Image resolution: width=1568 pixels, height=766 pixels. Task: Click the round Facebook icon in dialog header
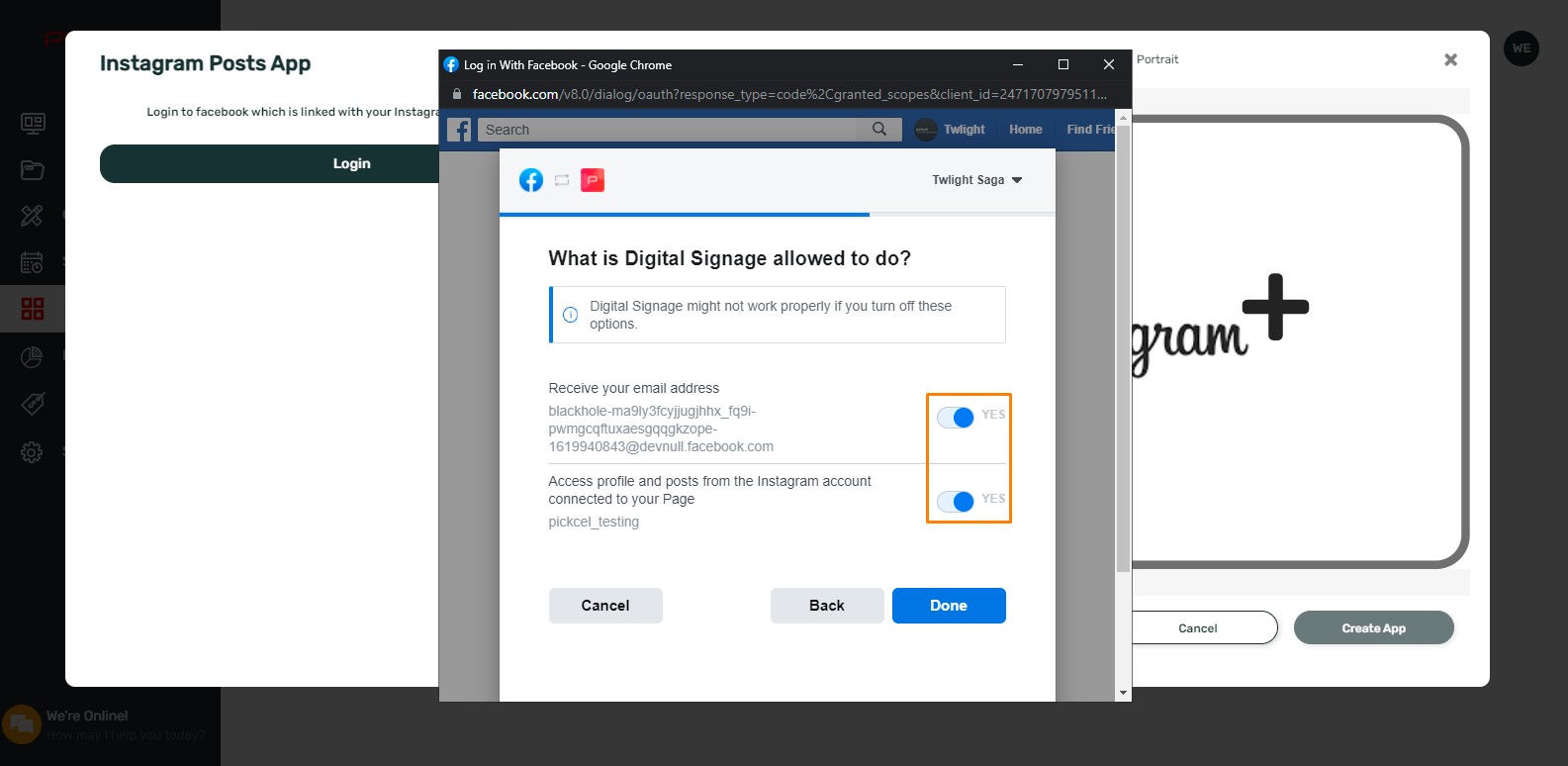click(x=531, y=180)
